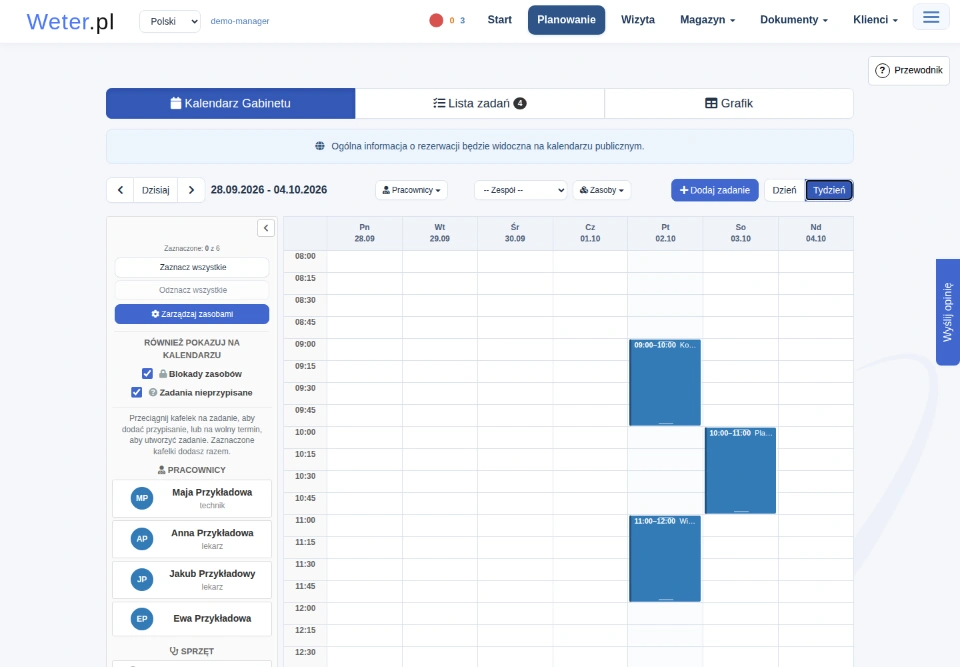The width and height of the screenshot is (960, 667).
Task: Switch to the Lista zadań tab
Action: click(x=480, y=104)
